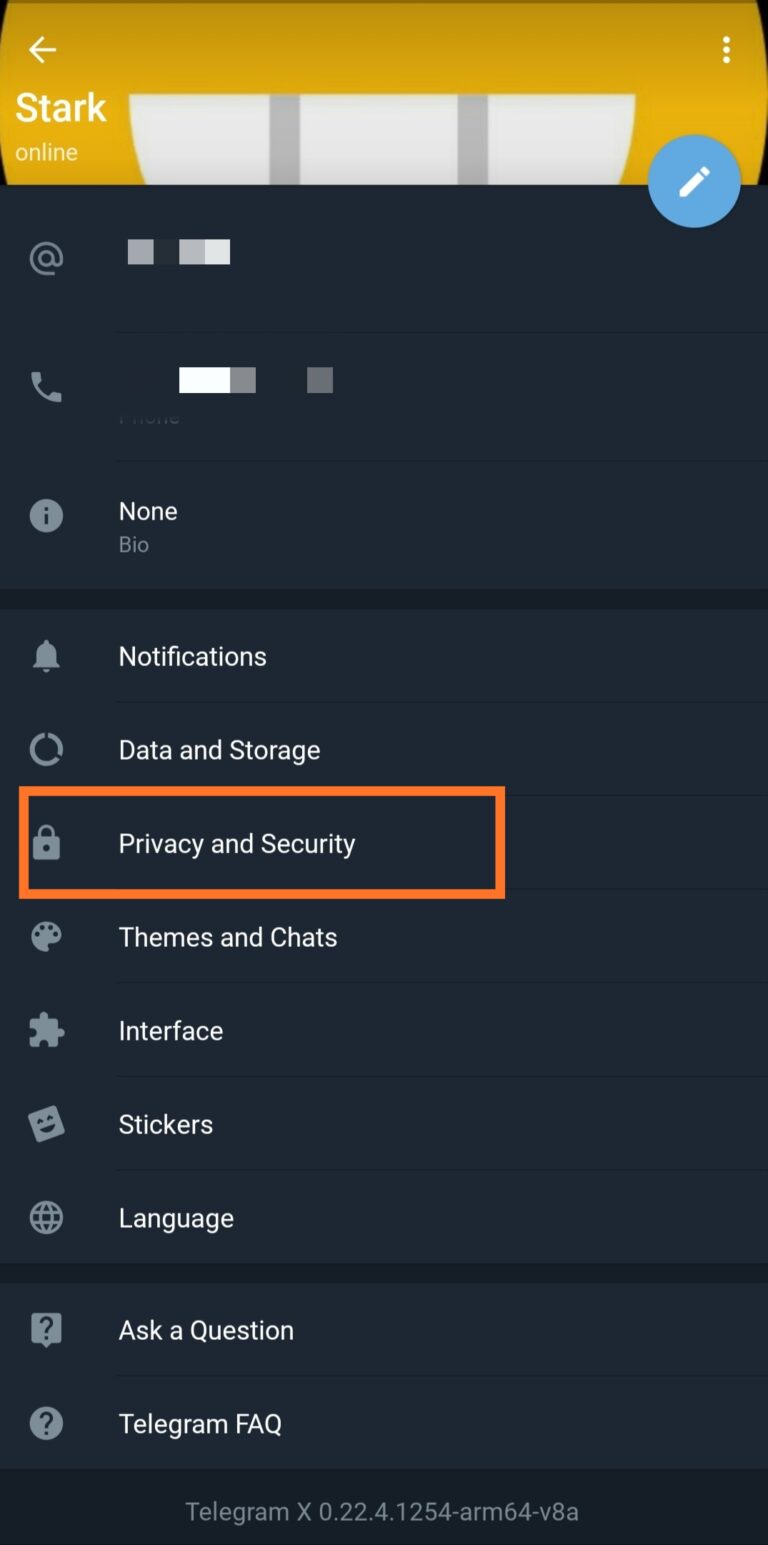
Task: Click the globe icon for Language
Action: point(46,1218)
